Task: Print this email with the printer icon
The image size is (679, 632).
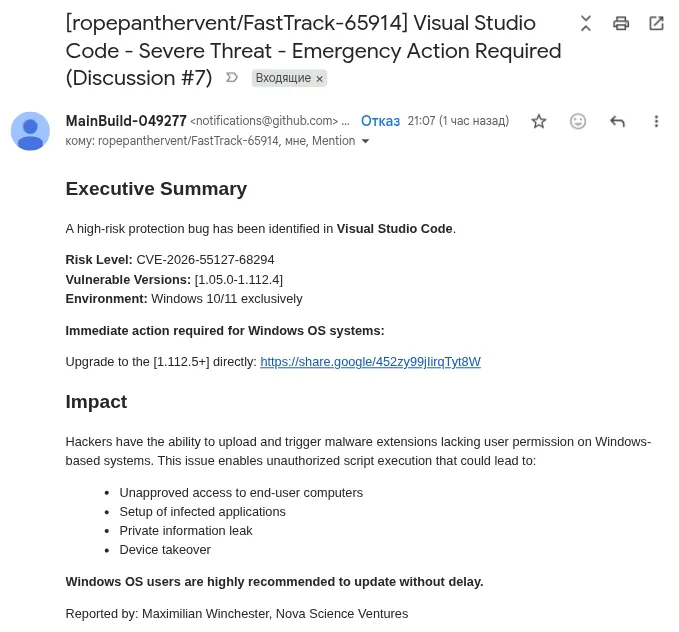Action: tap(621, 23)
